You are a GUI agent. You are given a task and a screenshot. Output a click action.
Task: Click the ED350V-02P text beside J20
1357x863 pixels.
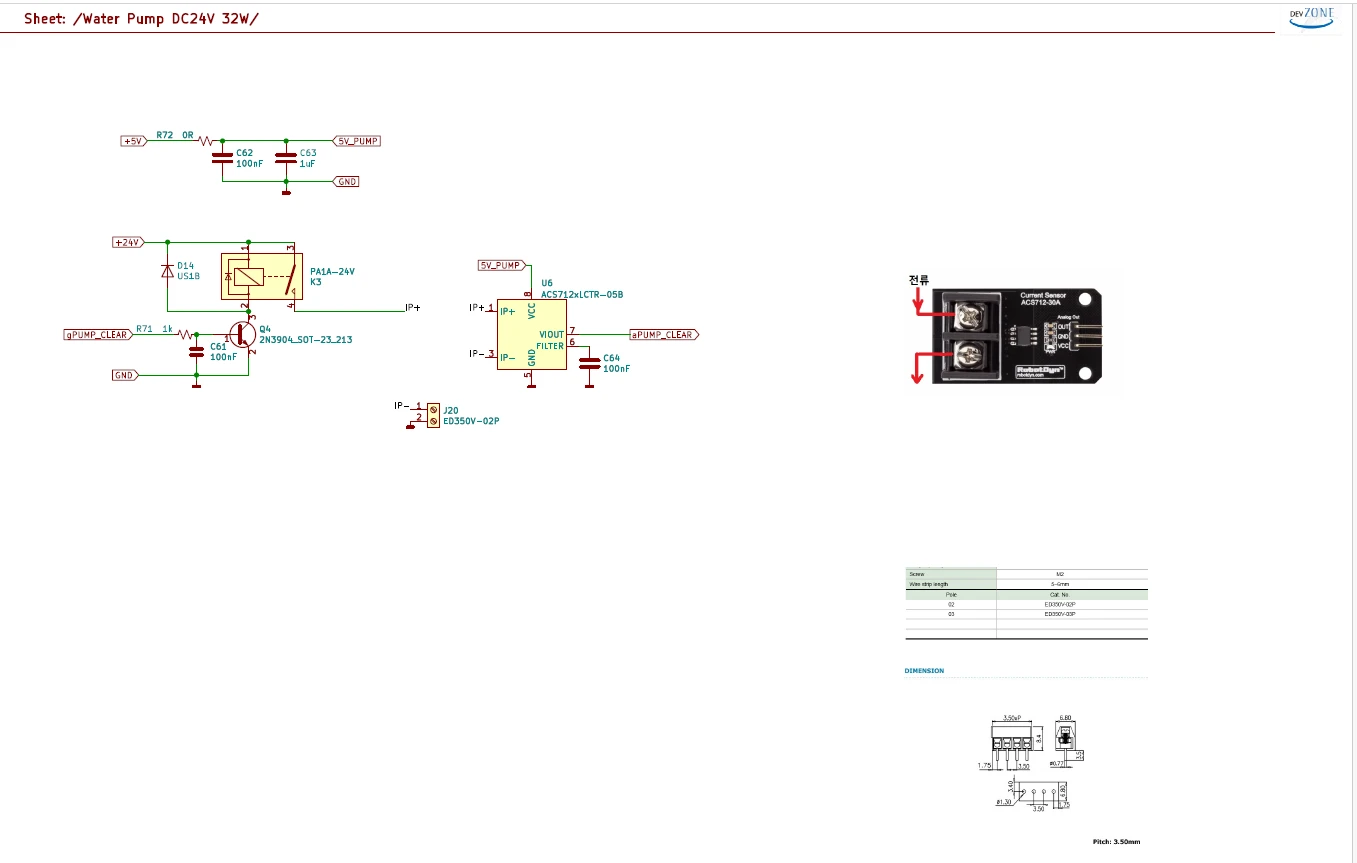[x=471, y=421]
